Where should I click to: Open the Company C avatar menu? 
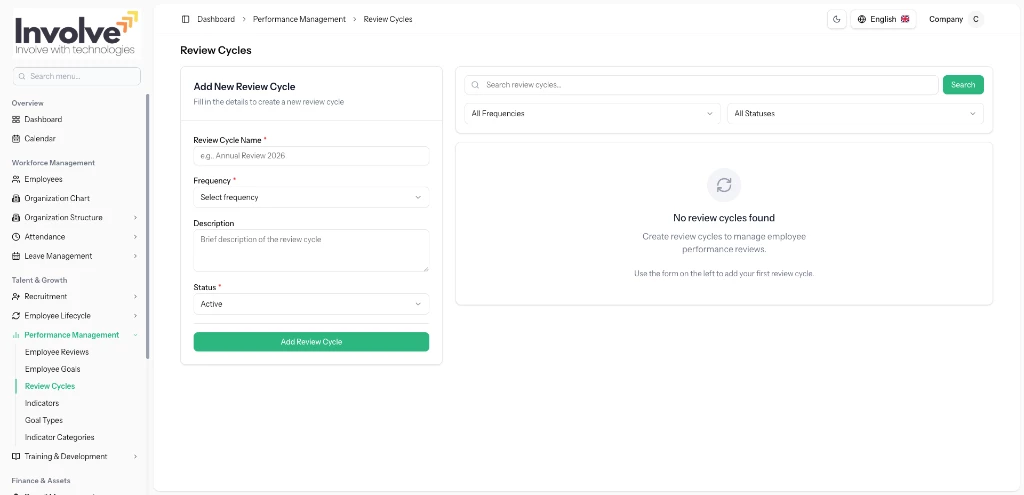click(x=956, y=19)
